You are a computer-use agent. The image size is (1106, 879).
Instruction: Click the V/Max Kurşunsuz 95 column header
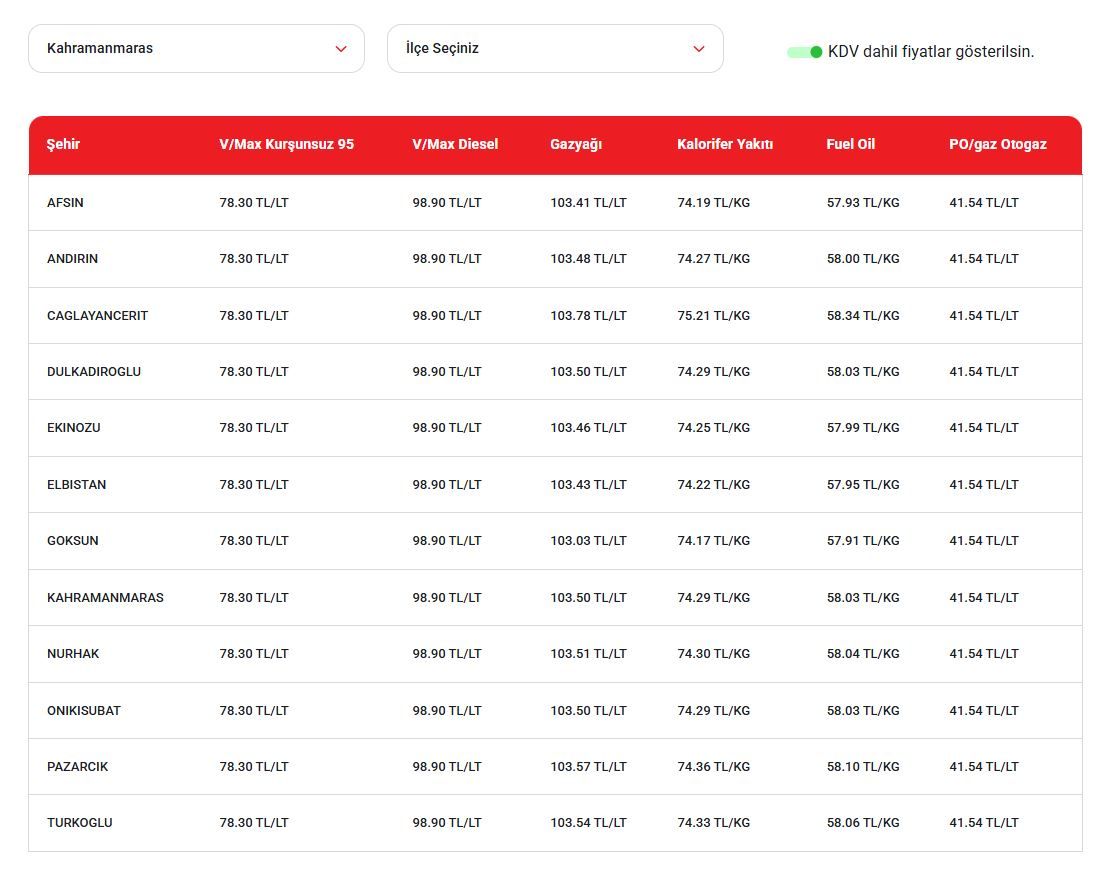click(286, 145)
